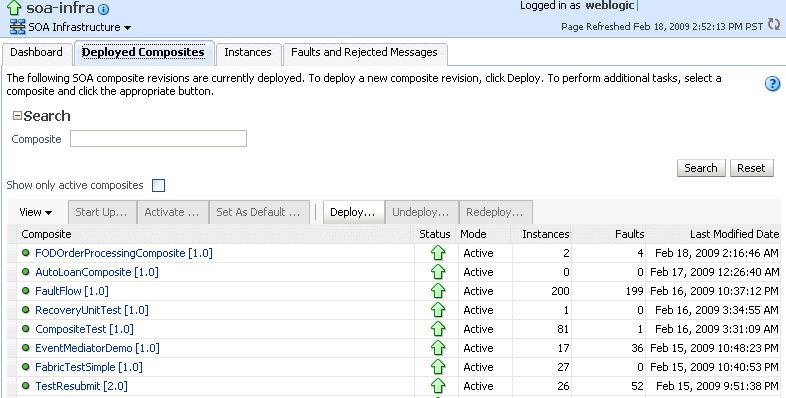
Task: Click status arrow for FaultFlow row
Action: pyautogui.click(x=438, y=291)
